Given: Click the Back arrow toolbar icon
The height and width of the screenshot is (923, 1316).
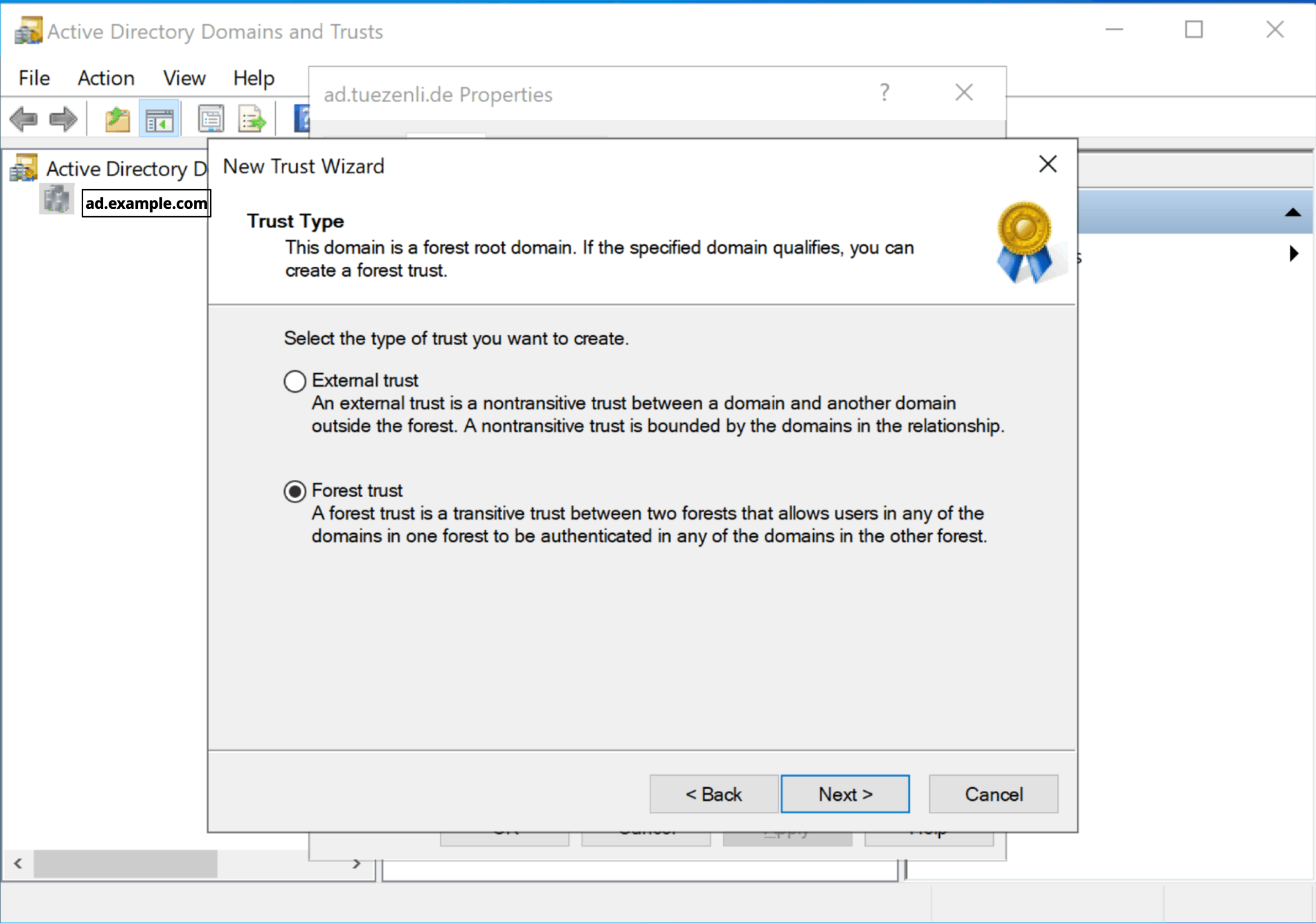Looking at the screenshot, I should point(23,120).
